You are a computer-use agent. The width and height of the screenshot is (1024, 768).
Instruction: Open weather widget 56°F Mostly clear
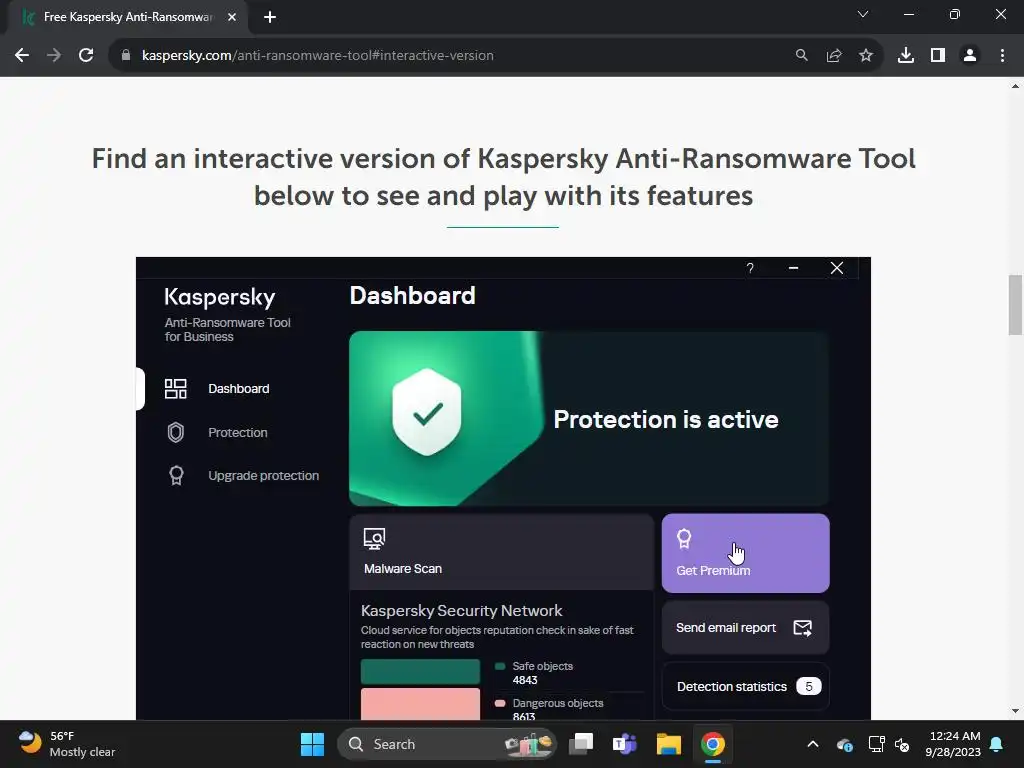point(67,744)
